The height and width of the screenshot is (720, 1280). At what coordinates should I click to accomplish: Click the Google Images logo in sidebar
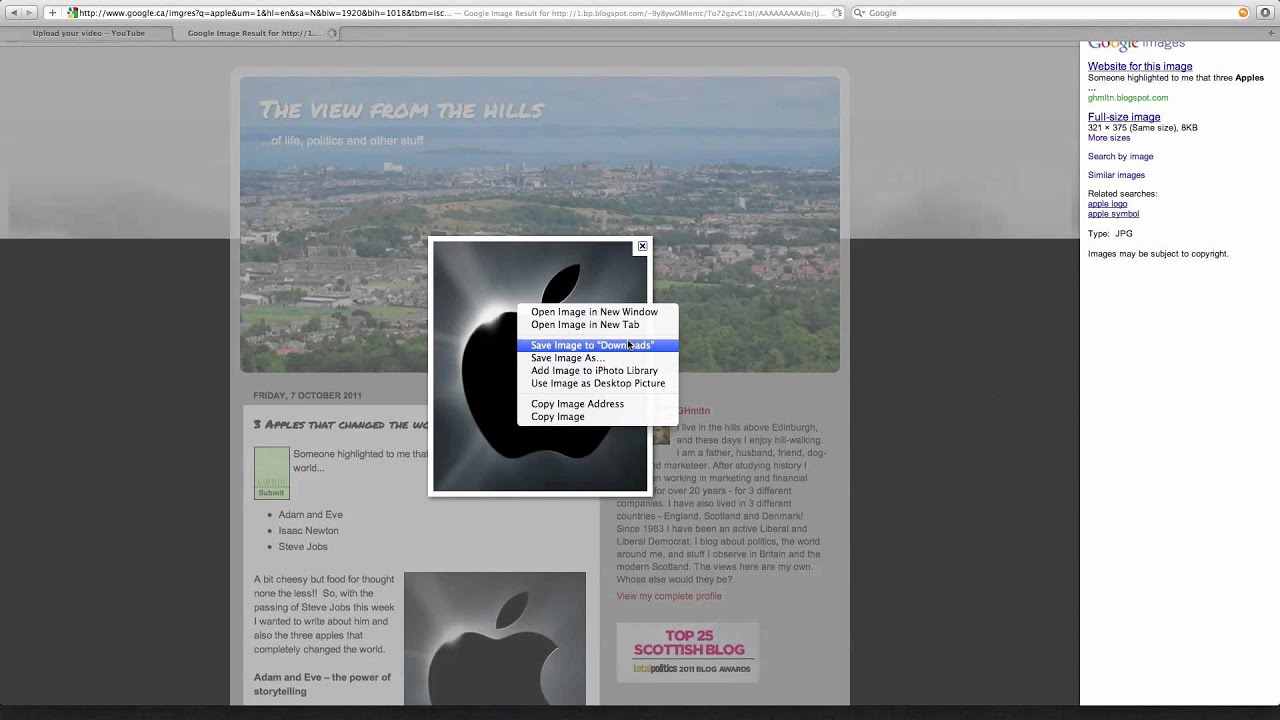1136,44
